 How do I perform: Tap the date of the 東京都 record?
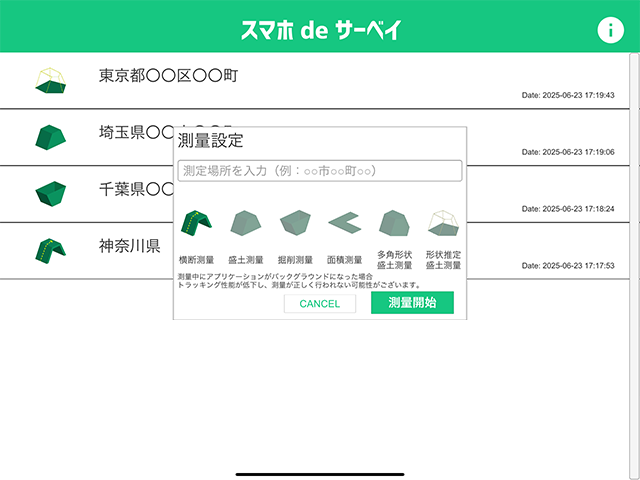(568, 96)
